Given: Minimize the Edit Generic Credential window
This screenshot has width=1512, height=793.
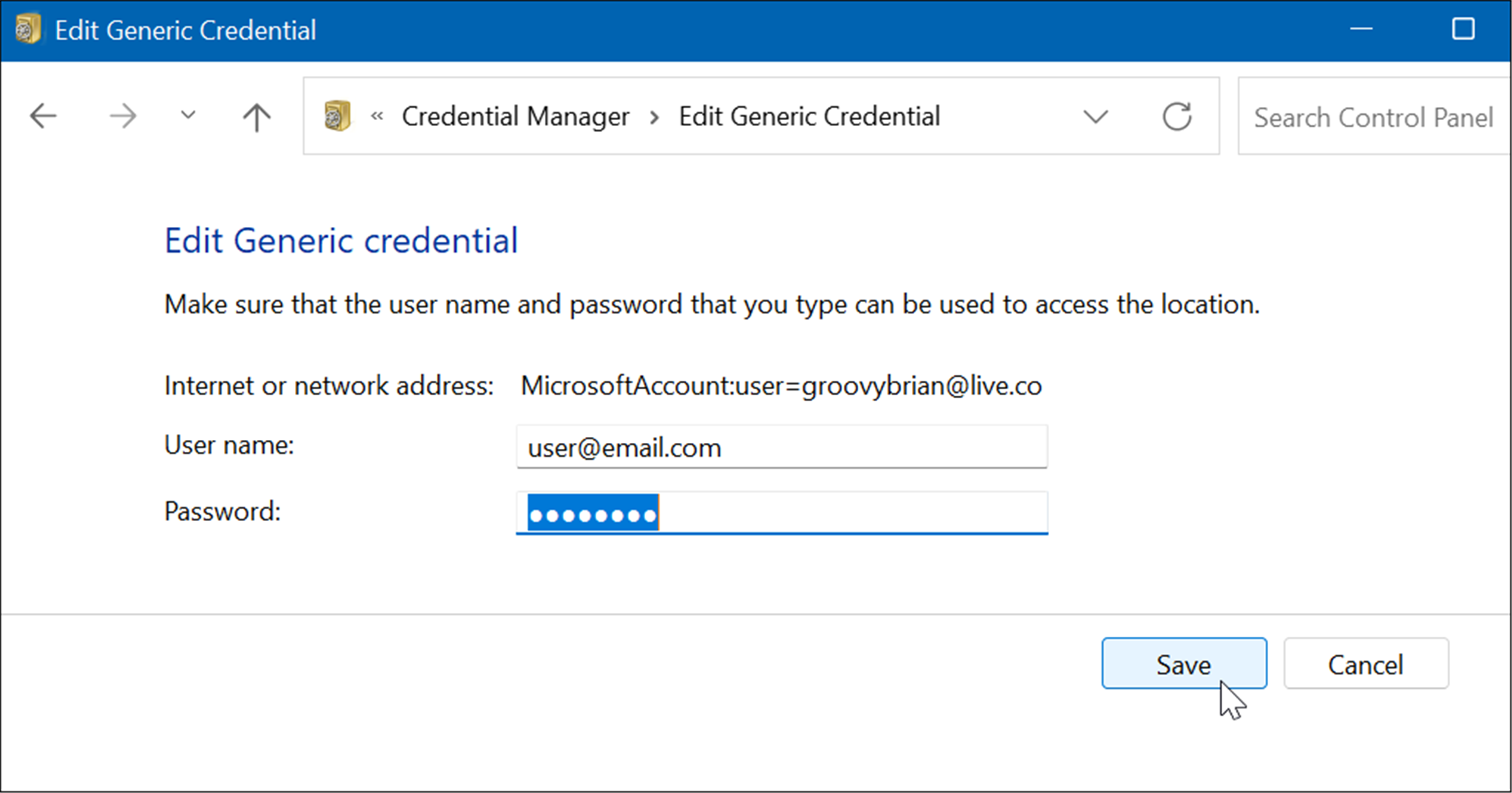Looking at the screenshot, I should tap(1362, 29).
